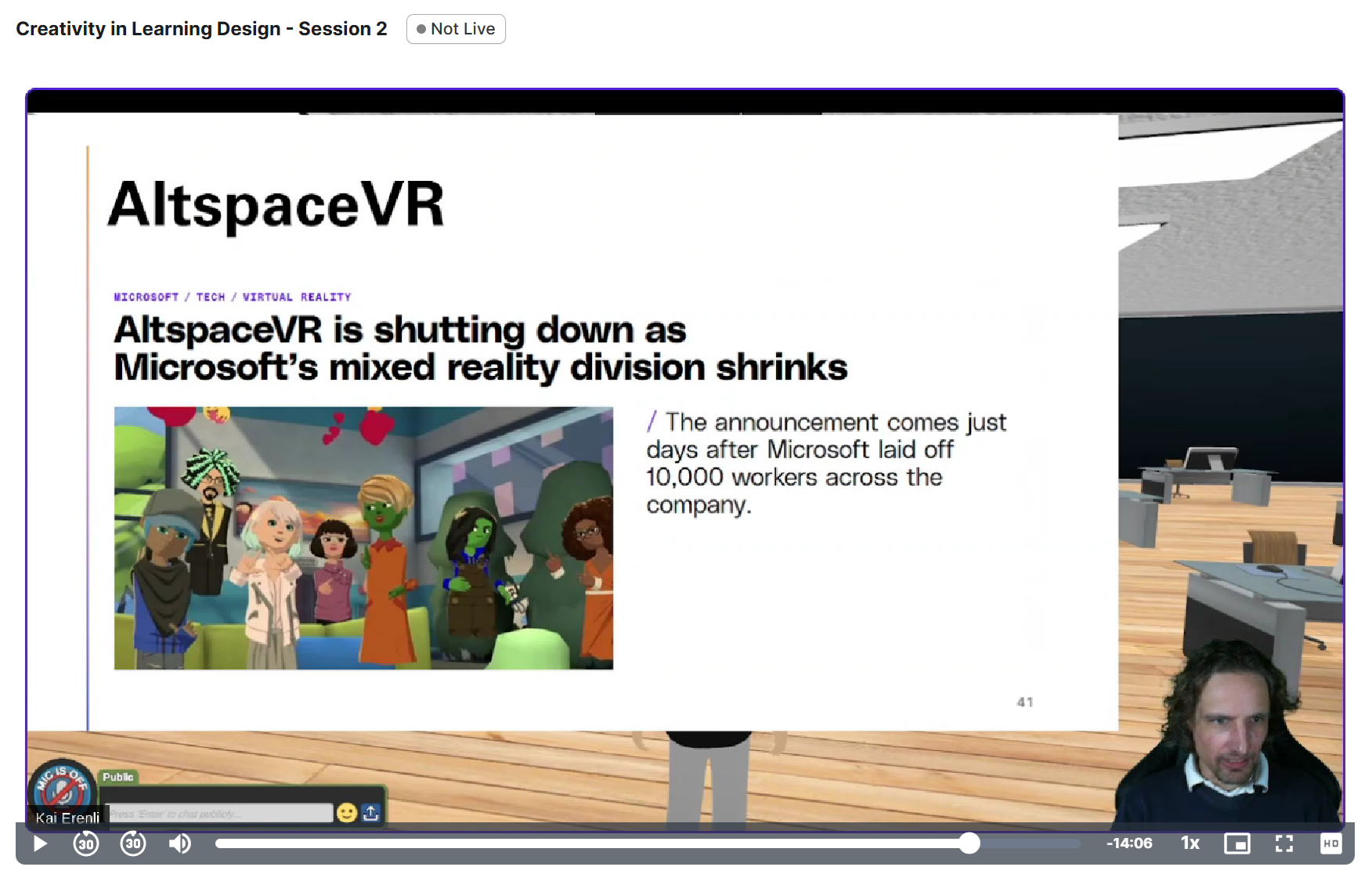The height and width of the screenshot is (874, 1372).
Task: Click the avatars group image on slide
Action: (363, 538)
